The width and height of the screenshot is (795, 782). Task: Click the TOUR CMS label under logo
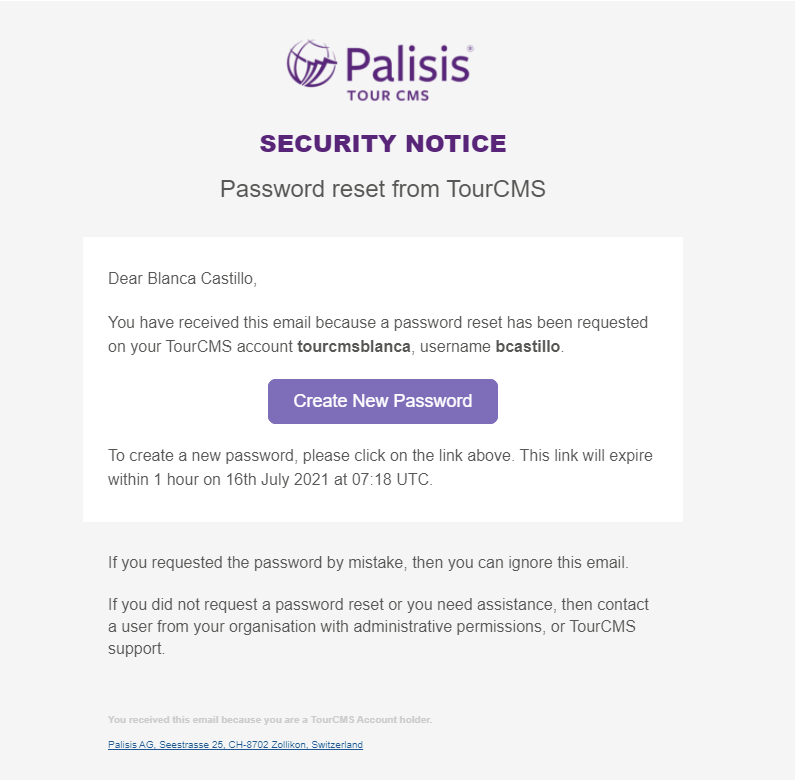[x=388, y=95]
